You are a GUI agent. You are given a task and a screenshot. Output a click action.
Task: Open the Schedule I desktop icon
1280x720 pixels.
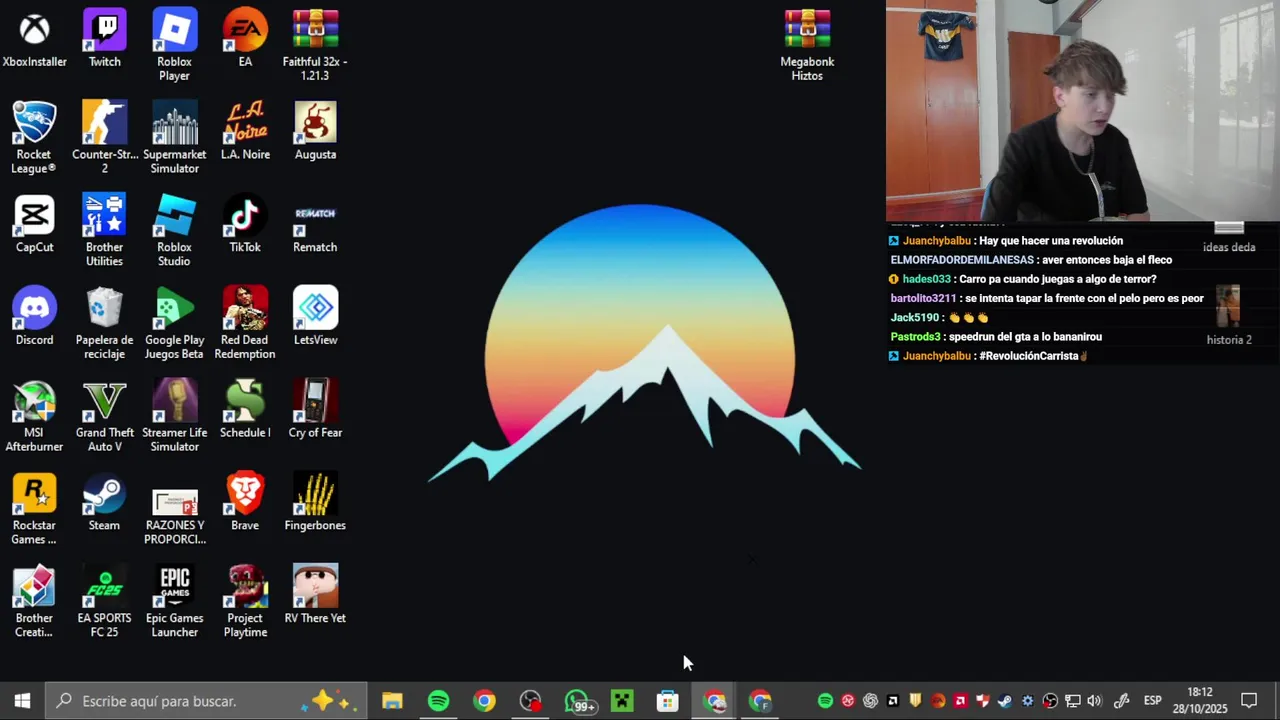(x=245, y=410)
